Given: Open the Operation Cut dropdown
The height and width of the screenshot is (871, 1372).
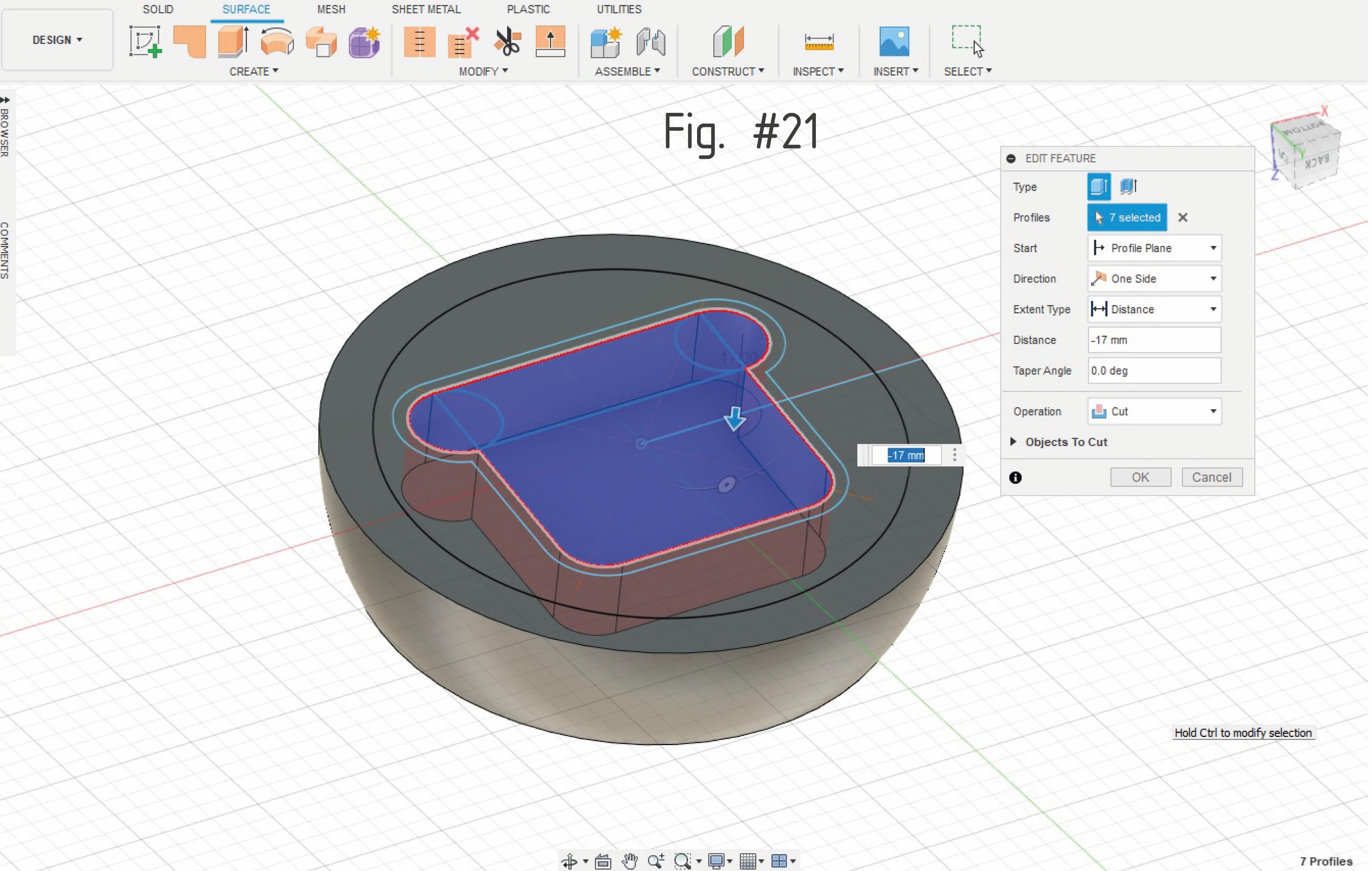Looking at the screenshot, I should pos(1154,411).
